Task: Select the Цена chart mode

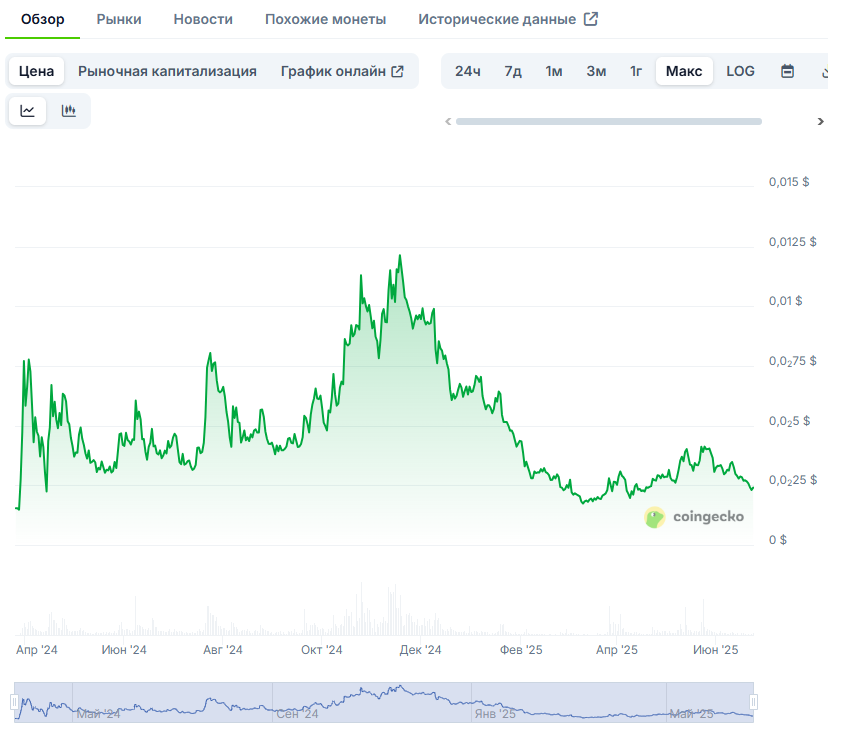Action: tap(37, 71)
